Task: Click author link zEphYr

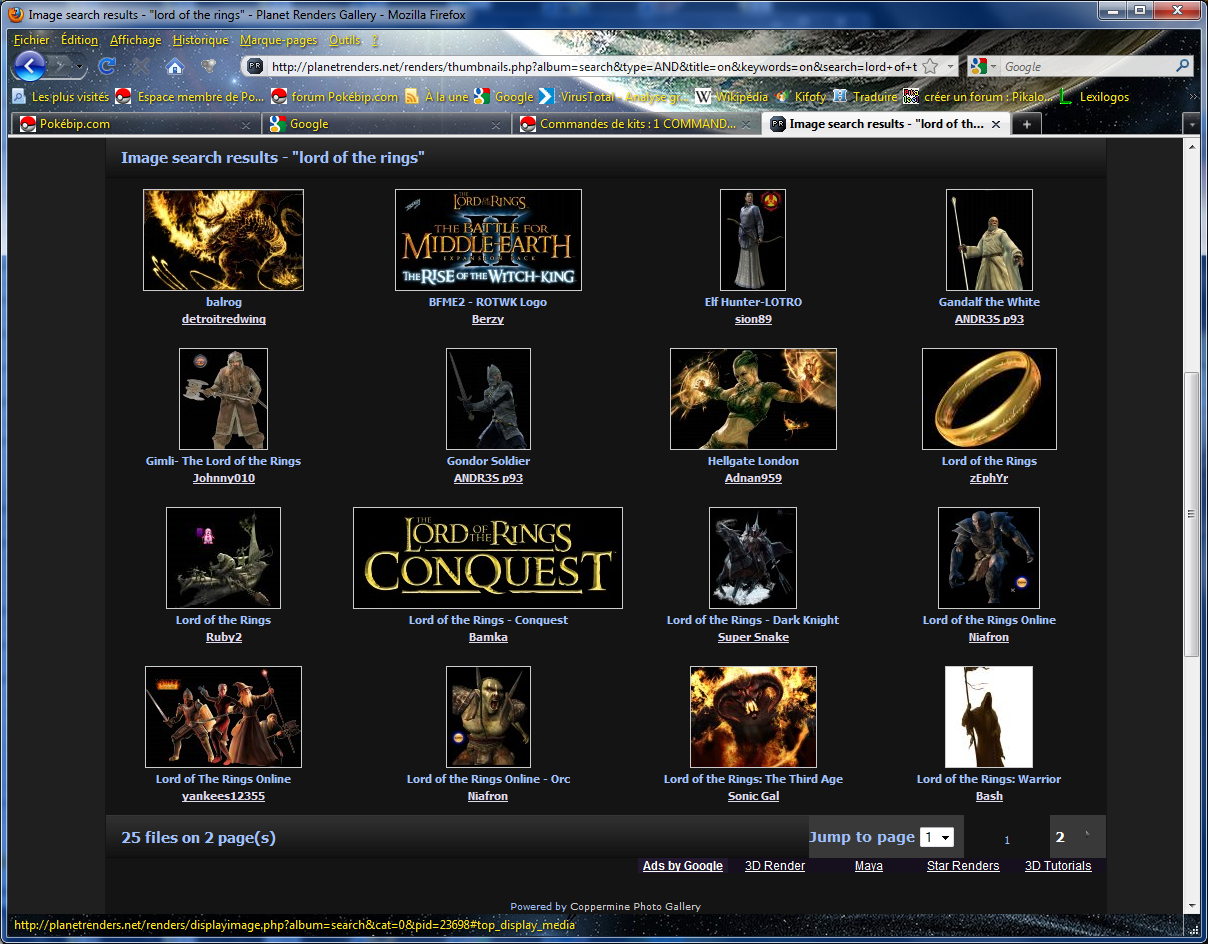Action: click(x=989, y=478)
